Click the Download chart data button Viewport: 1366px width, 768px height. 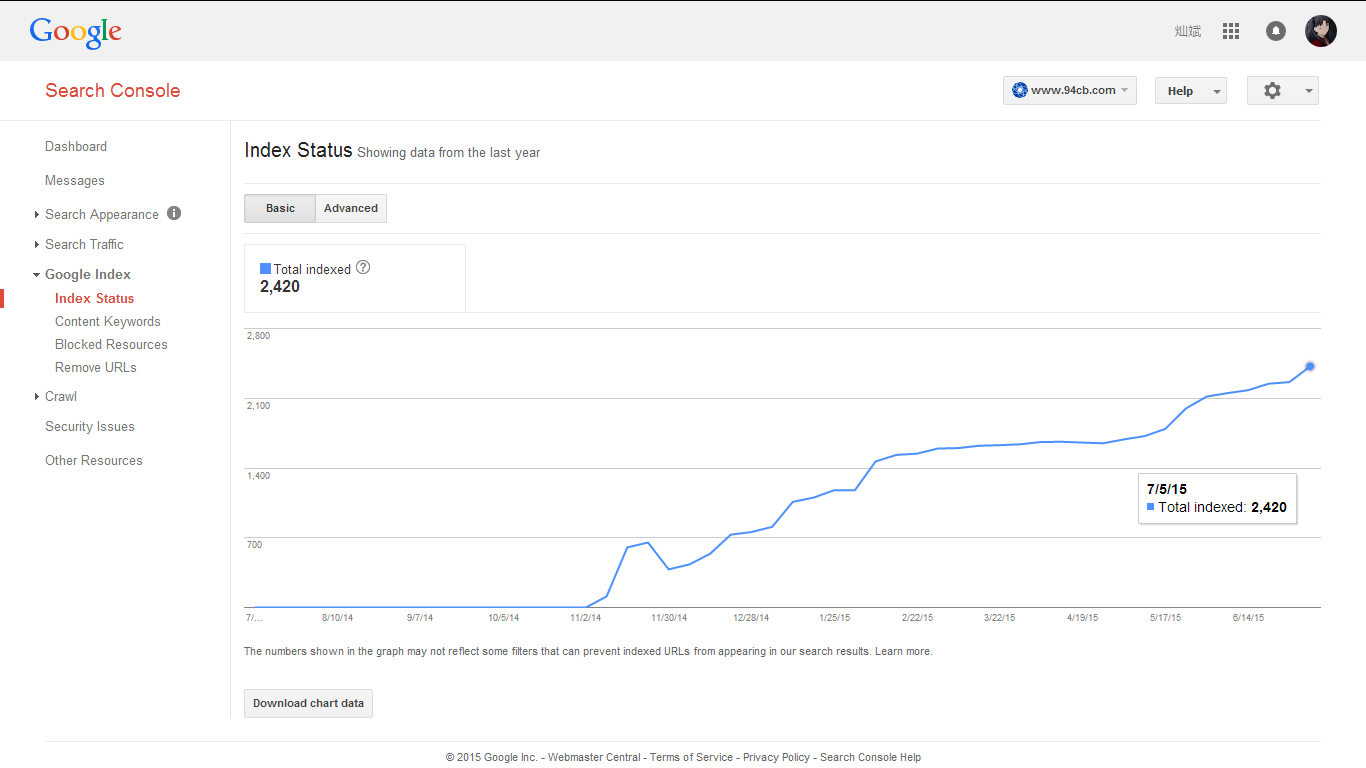pos(308,703)
